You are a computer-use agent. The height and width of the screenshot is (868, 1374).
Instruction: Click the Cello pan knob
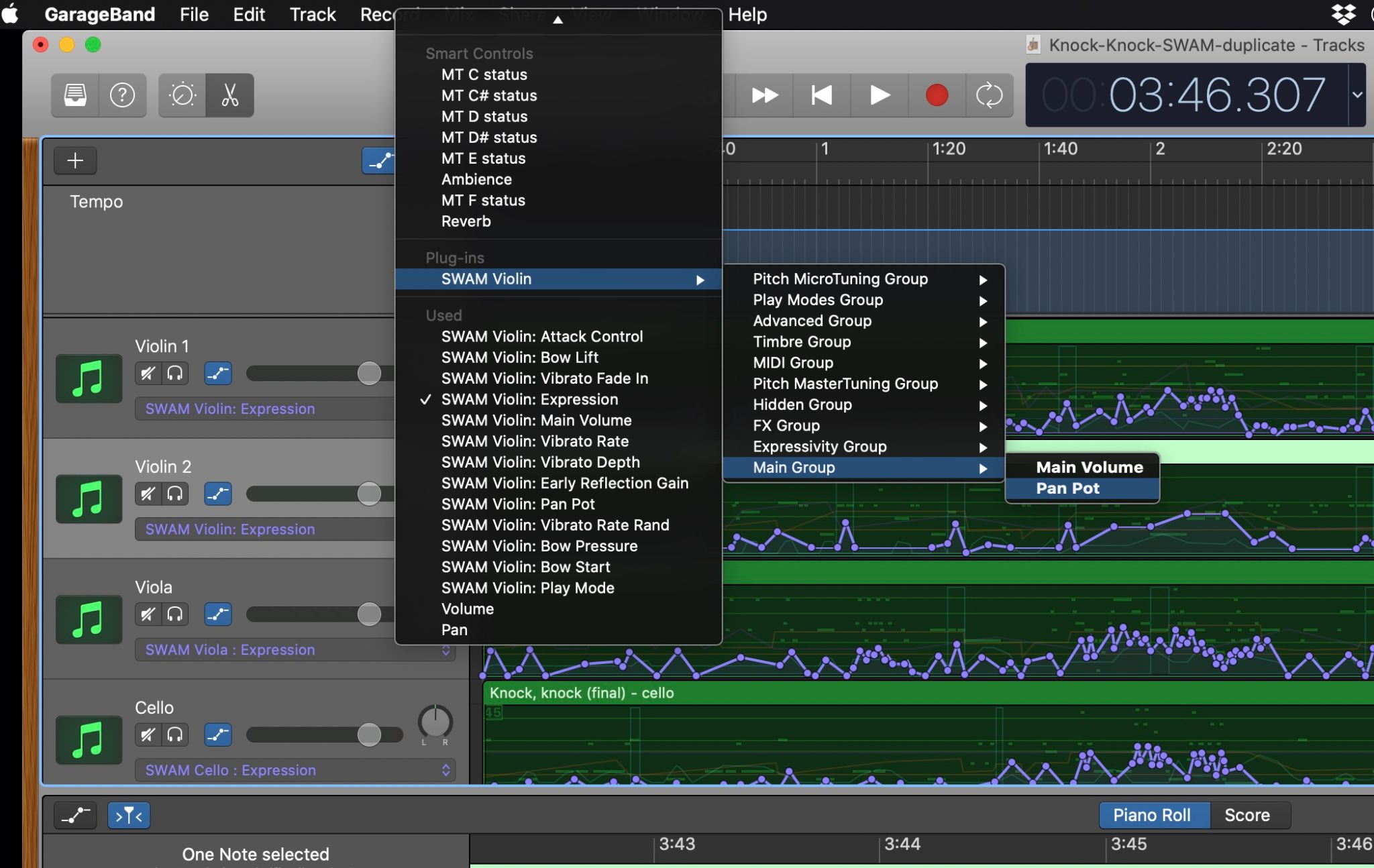click(x=435, y=722)
